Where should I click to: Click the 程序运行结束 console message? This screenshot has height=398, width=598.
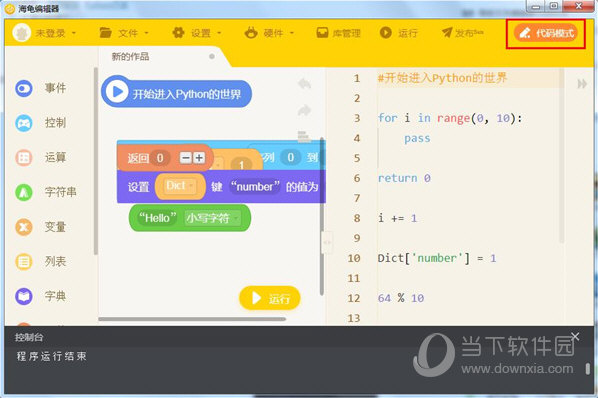[51, 356]
